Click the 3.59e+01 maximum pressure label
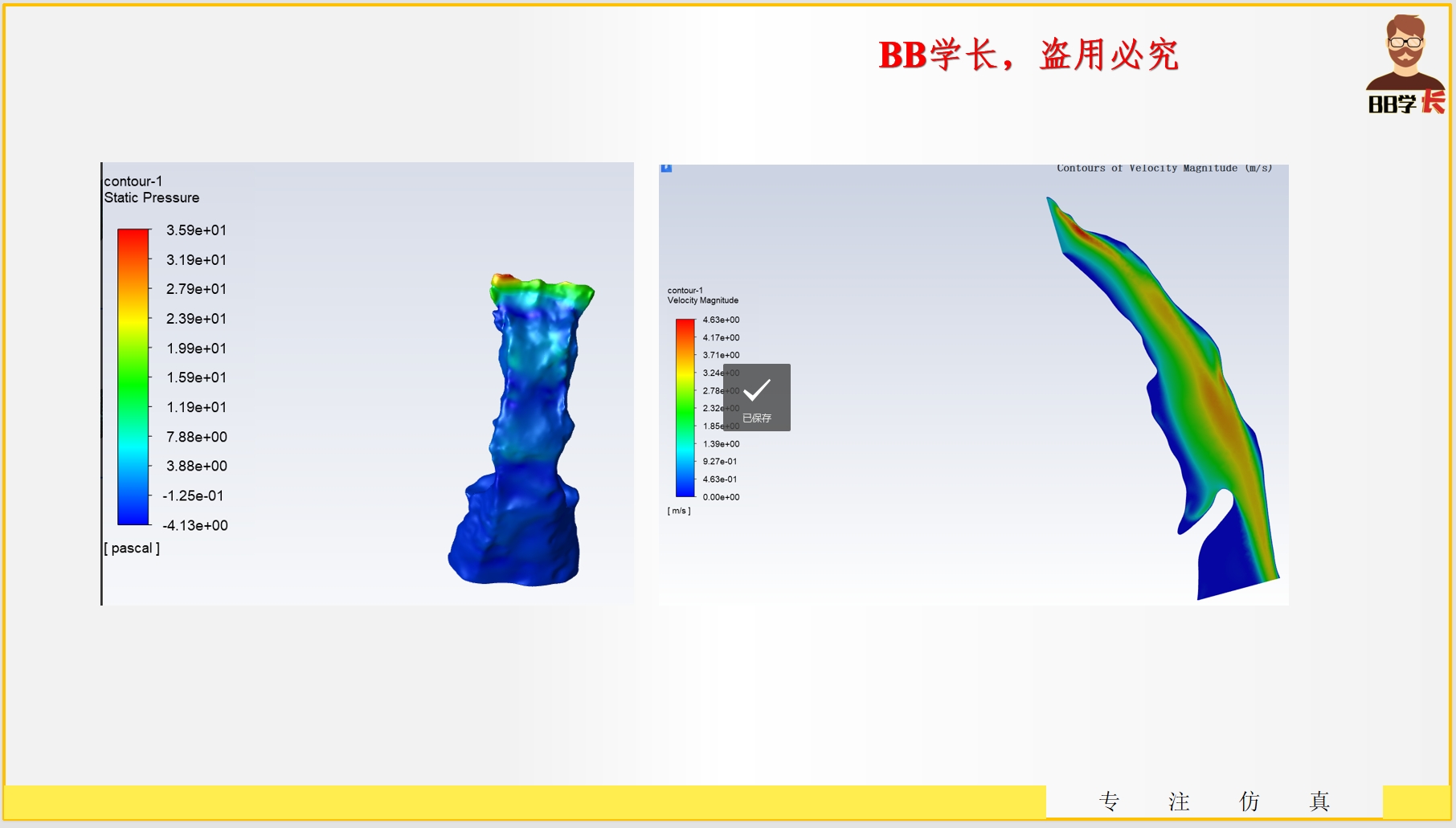 [x=196, y=230]
